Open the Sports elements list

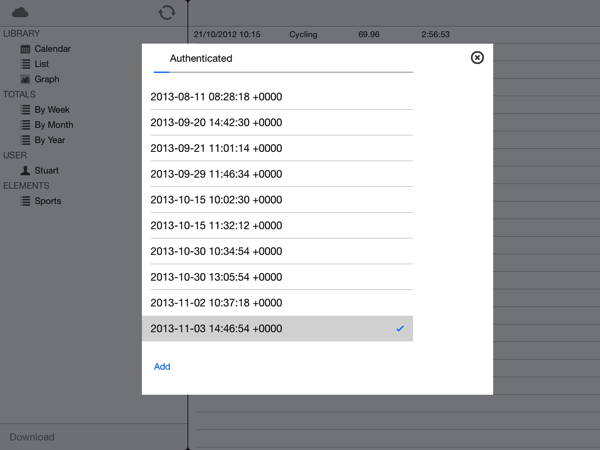pyautogui.click(x=48, y=201)
